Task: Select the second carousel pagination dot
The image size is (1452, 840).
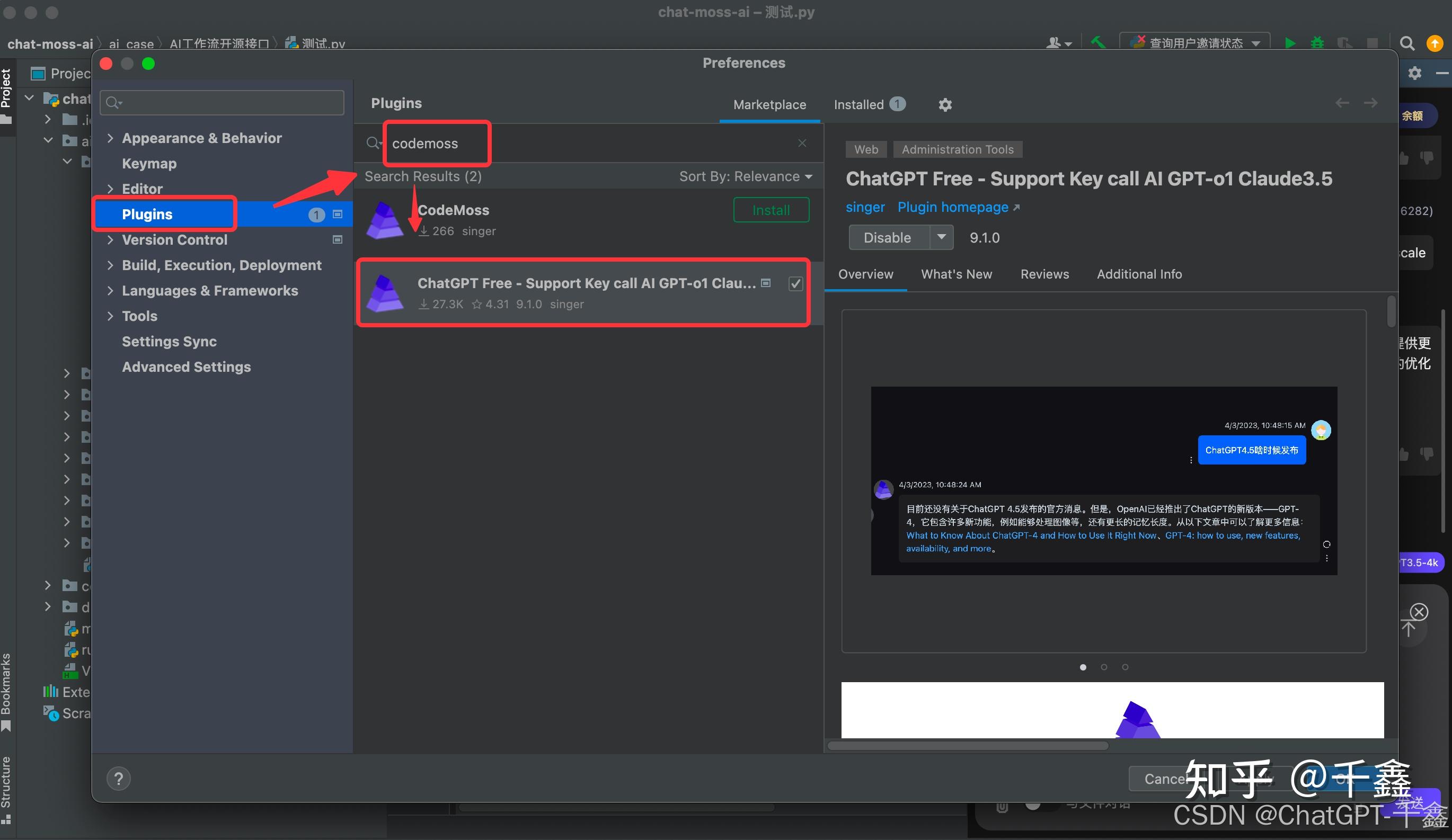Action: point(1104,667)
